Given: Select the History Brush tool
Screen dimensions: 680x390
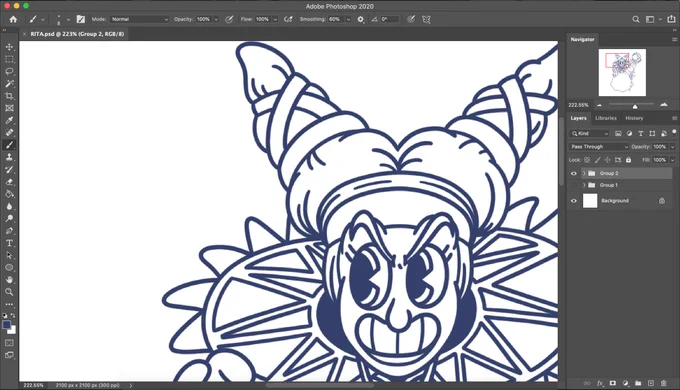Looking at the screenshot, I should tap(9, 170).
